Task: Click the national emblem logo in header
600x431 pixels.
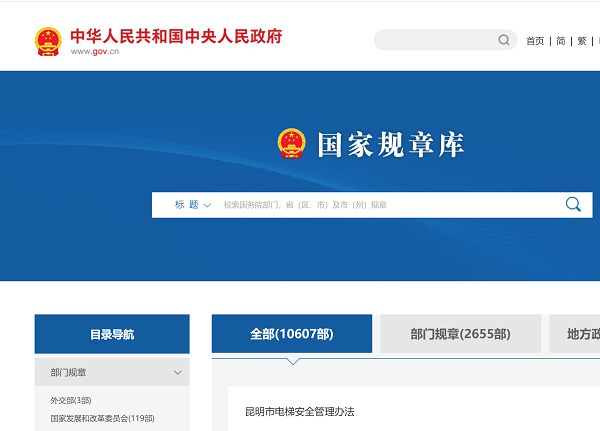Action: pos(48,41)
